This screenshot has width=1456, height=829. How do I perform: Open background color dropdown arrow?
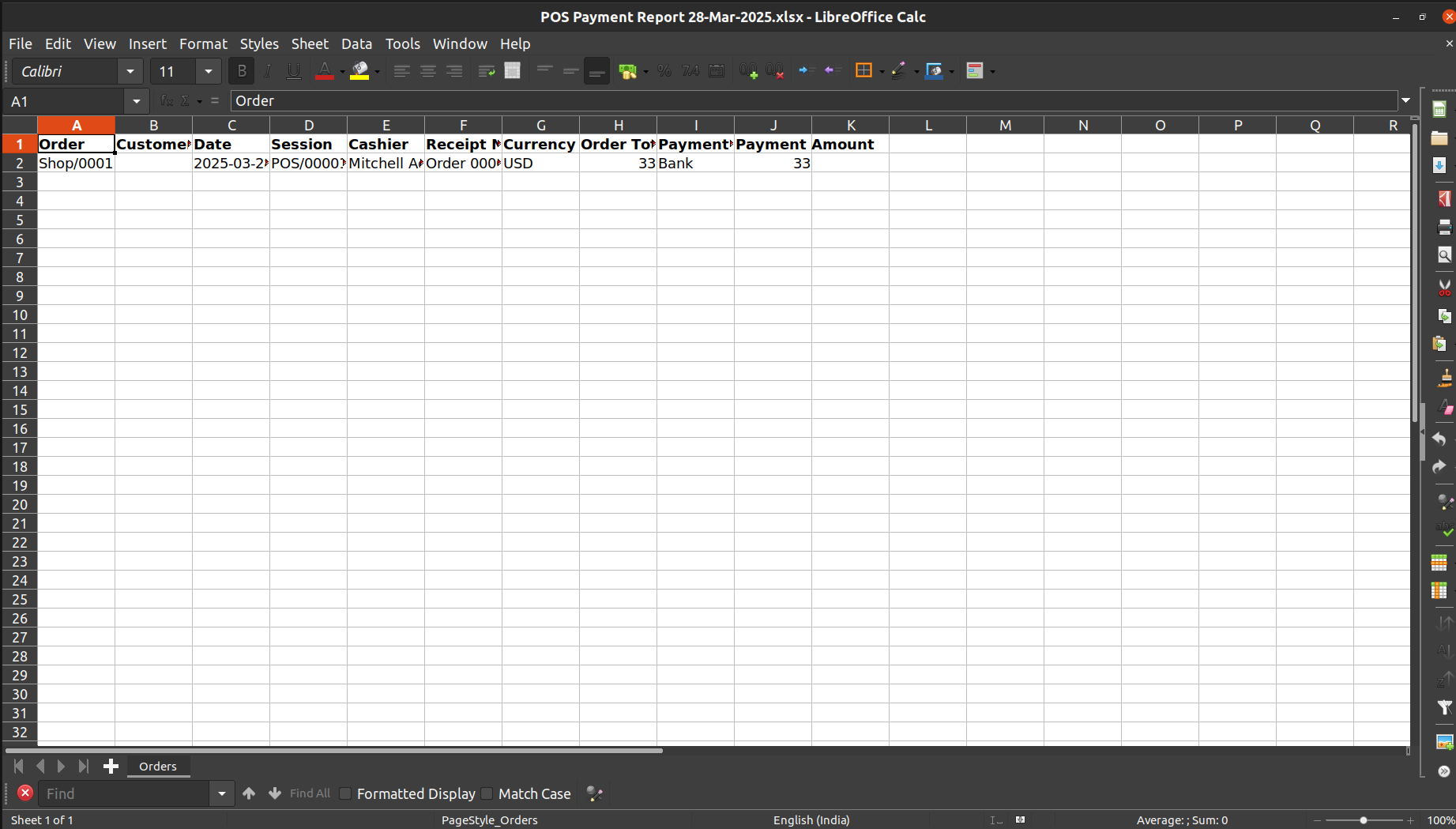coord(378,72)
